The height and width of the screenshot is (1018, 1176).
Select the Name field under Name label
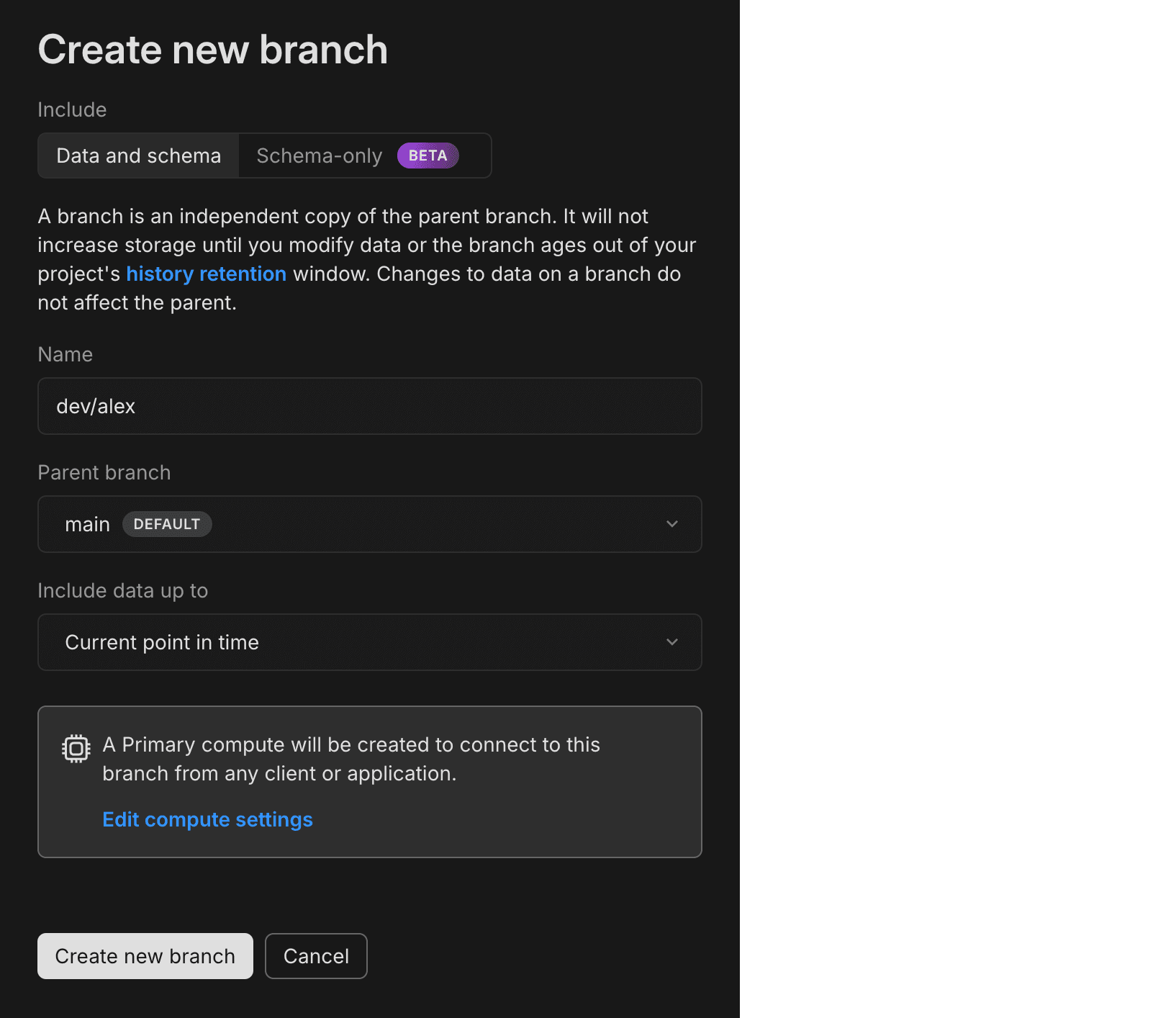click(x=369, y=406)
